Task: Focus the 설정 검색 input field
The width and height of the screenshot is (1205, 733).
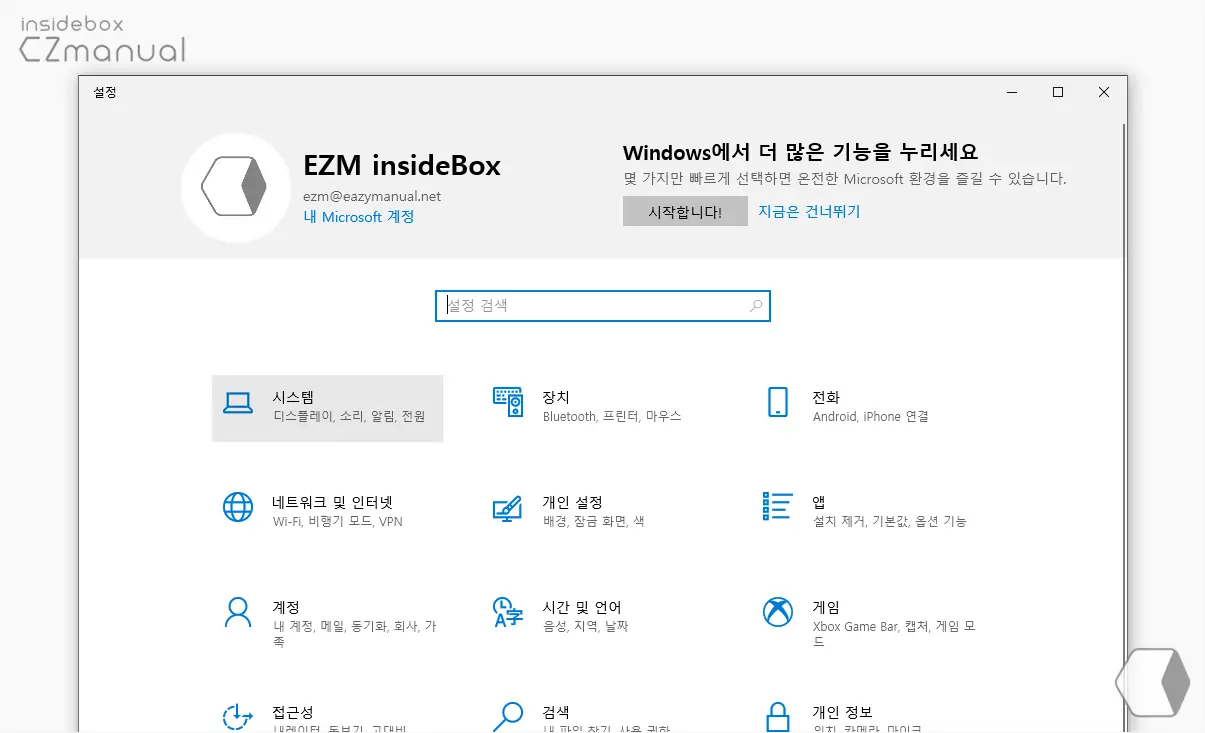Action: pos(603,306)
